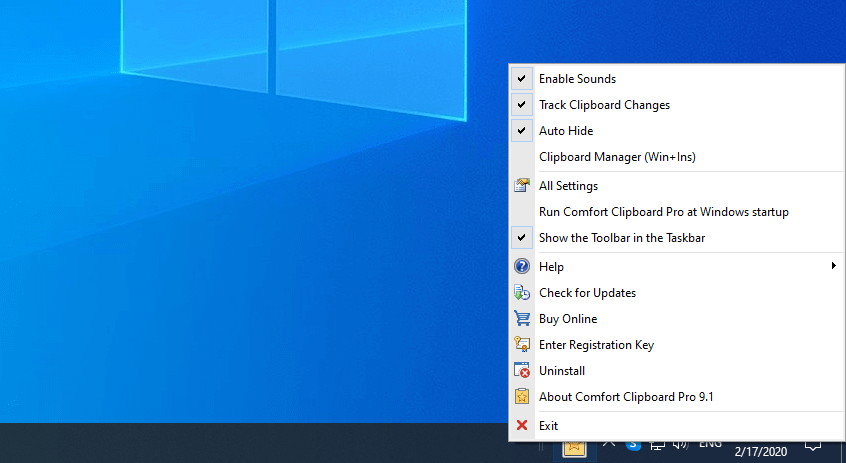Open the Action Center notification icon
This screenshot has height=463, width=846.
(x=813, y=446)
